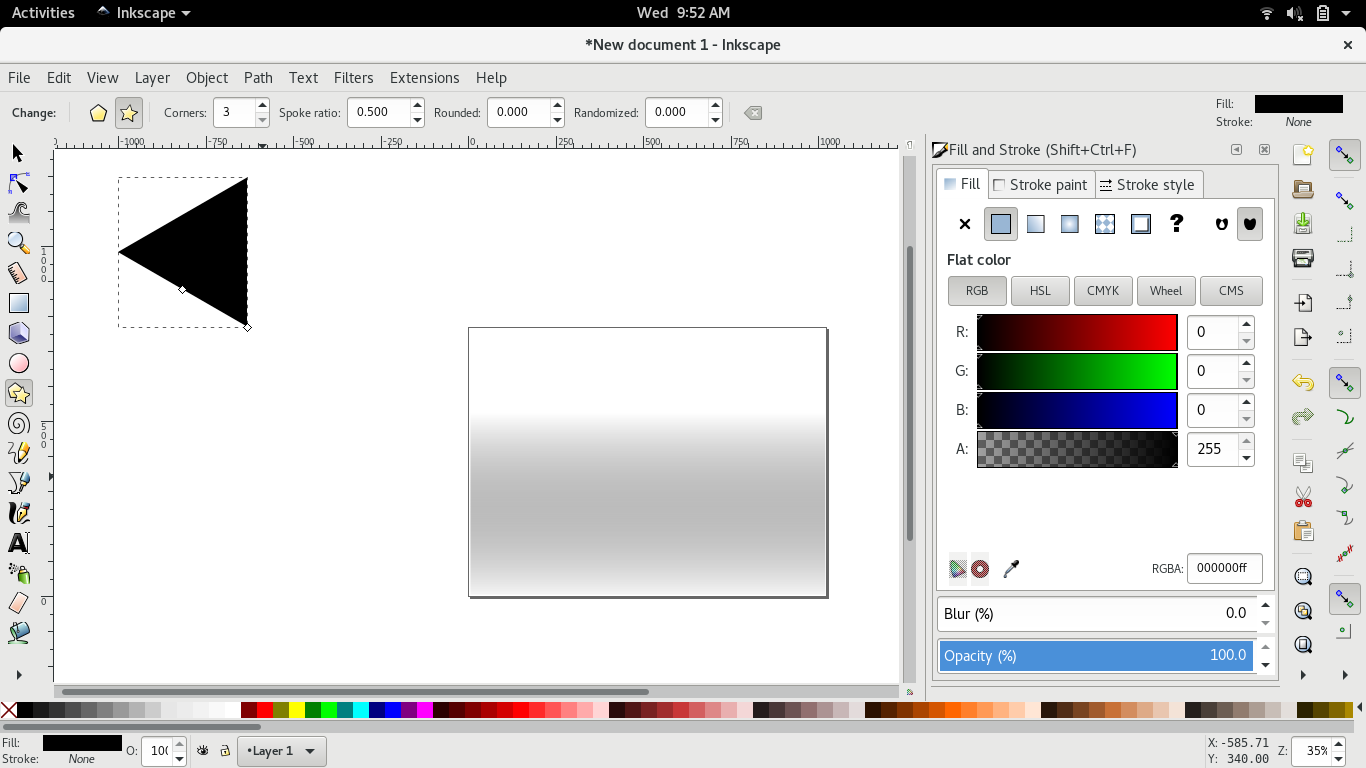1366x768 pixels.
Task: Select the Zoom tool
Action: 18,243
